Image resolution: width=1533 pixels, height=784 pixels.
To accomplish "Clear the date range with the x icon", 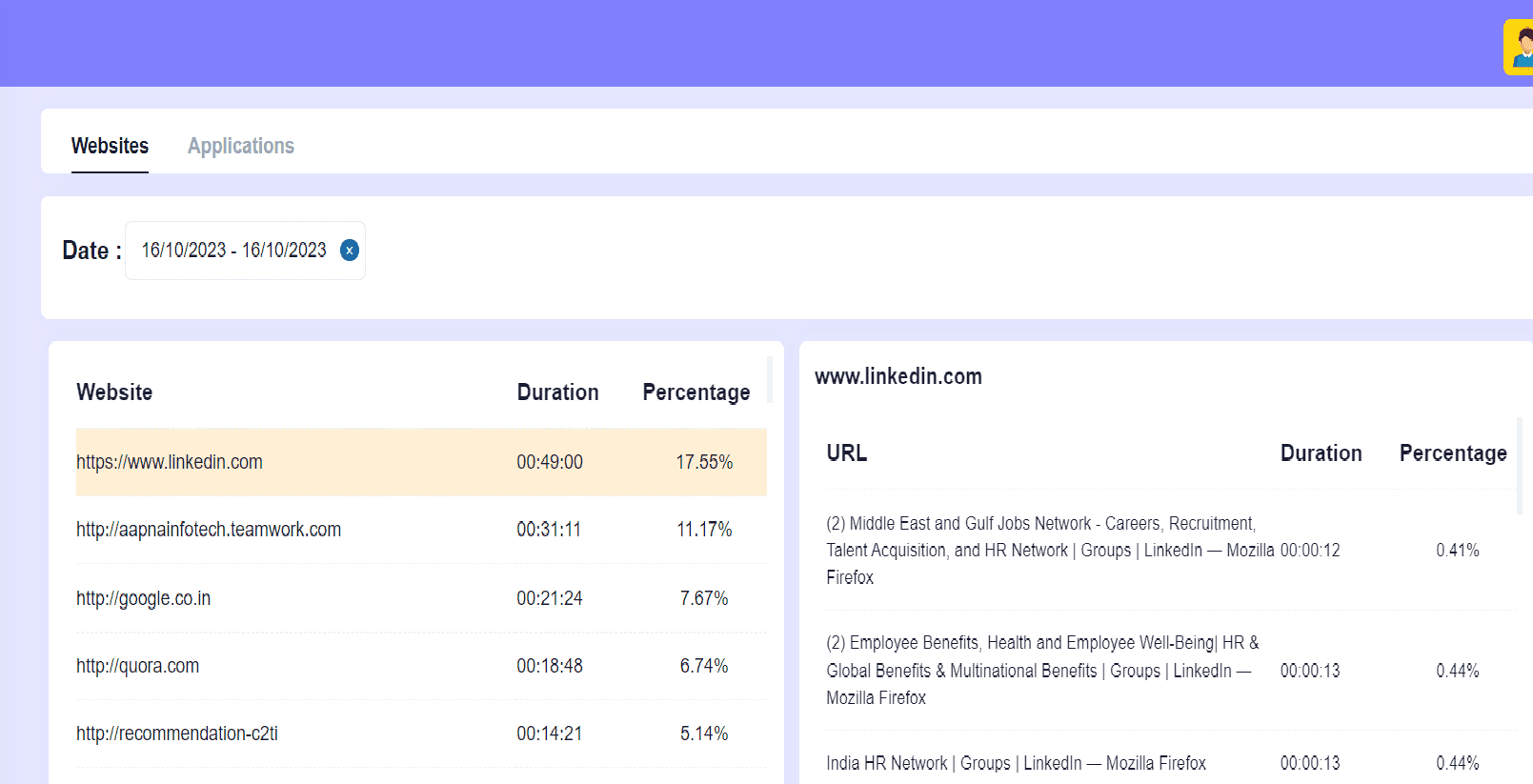I will pos(350,251).
